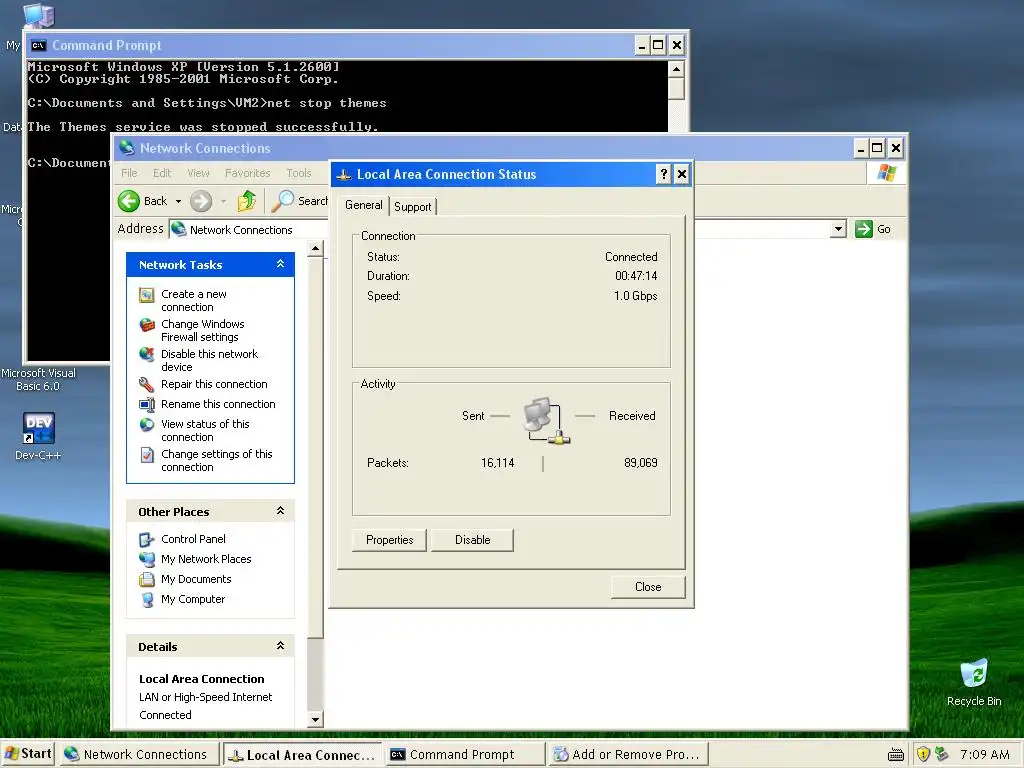Click the green Go arrow icon
The height and width of the screenshot is (768, 1024).
863,229
